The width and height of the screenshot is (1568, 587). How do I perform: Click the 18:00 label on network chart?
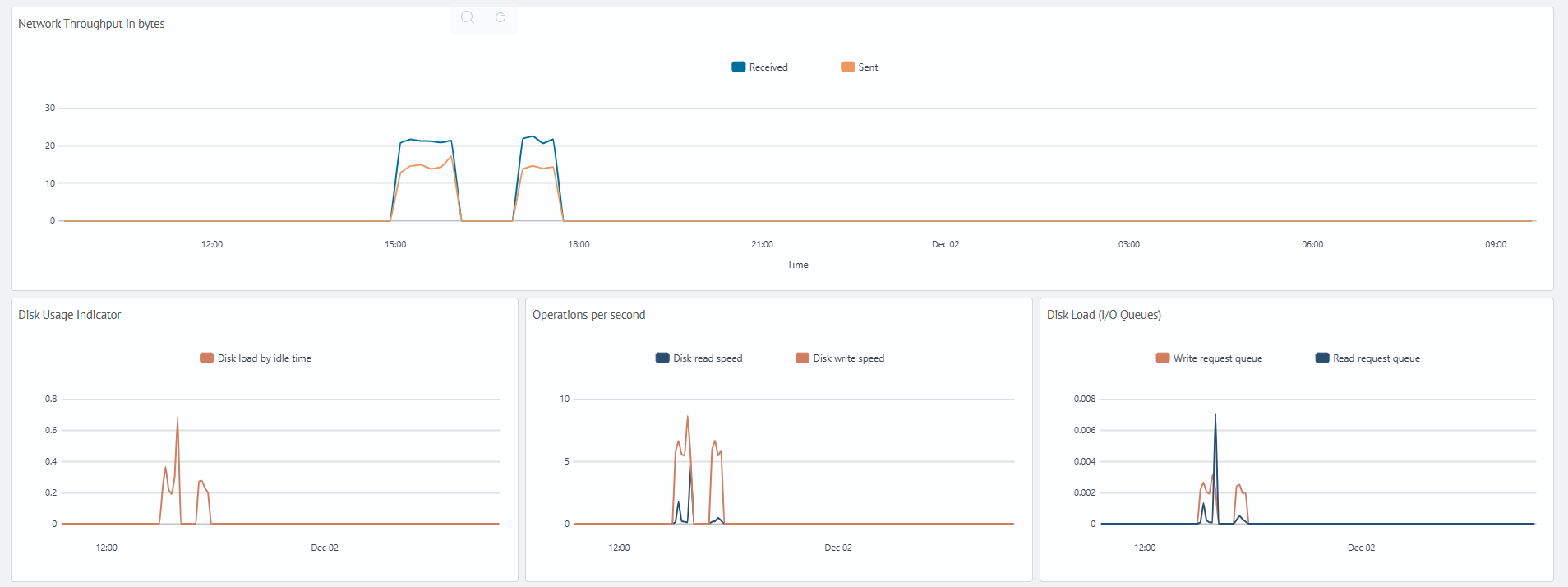tap(579, 244)
